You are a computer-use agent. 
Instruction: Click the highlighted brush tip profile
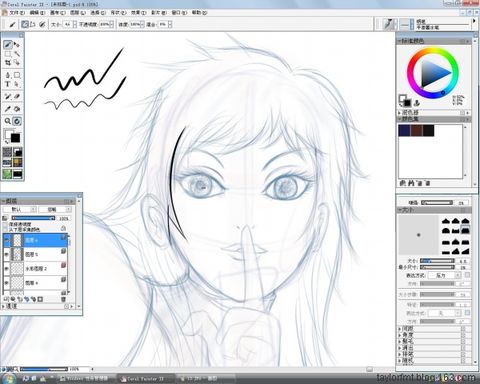coord(465,230)
